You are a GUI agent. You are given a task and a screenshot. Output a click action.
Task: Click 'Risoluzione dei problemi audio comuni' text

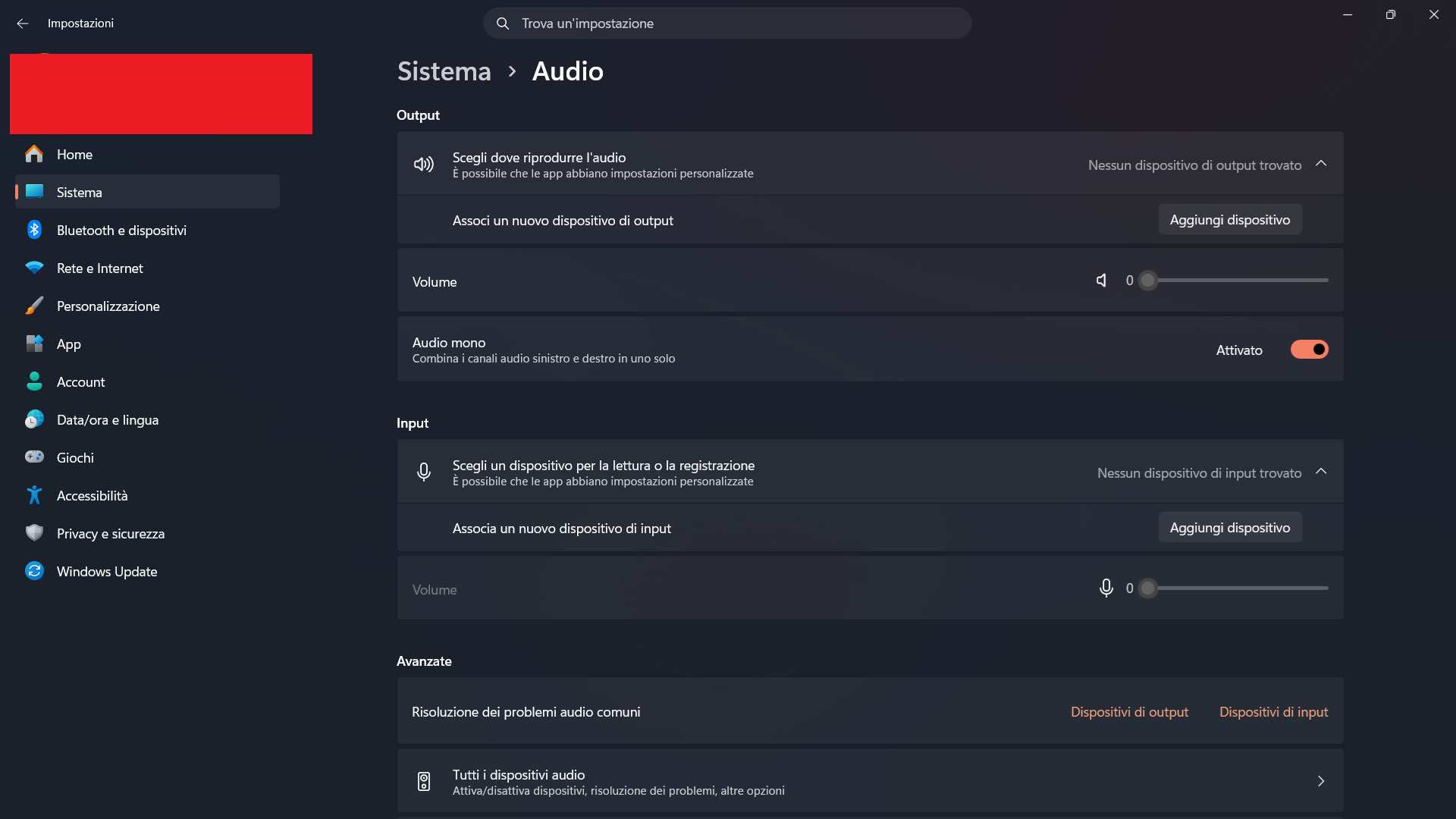(x=526, y=712)
